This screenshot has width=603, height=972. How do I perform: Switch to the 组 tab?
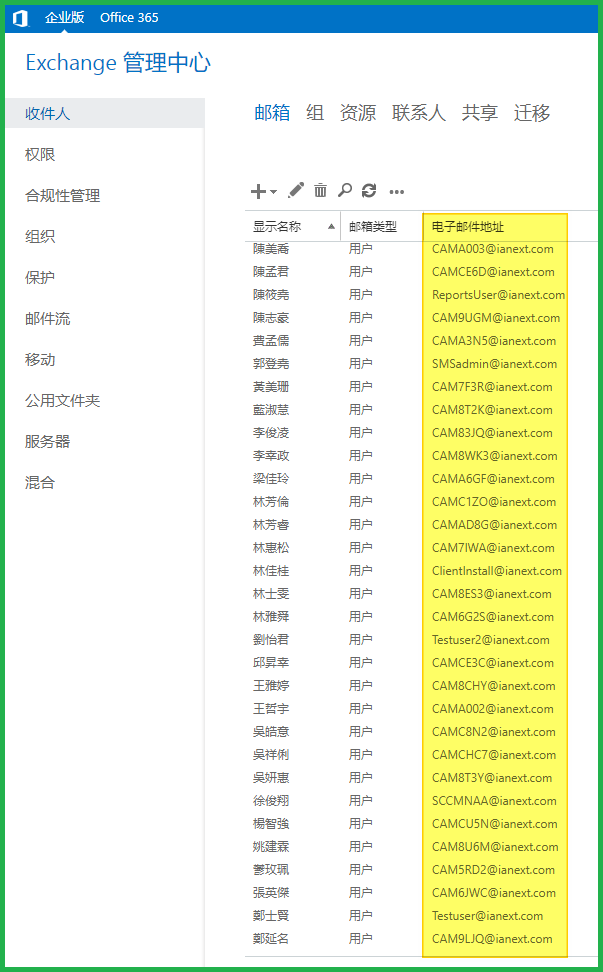[315, 113]
